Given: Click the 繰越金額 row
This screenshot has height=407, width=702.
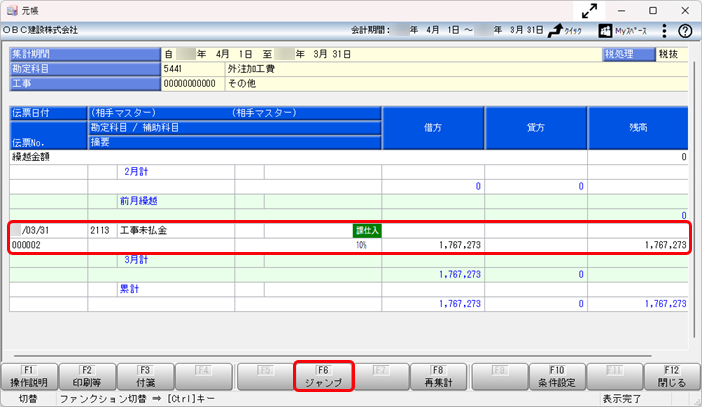Looking at the screenshot, I should coord(349,157).
